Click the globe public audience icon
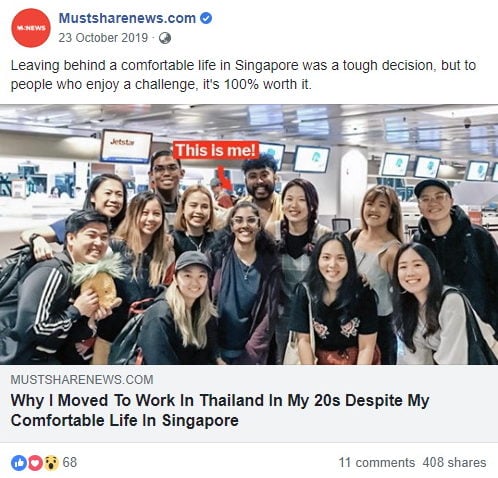 coord(165,38)
